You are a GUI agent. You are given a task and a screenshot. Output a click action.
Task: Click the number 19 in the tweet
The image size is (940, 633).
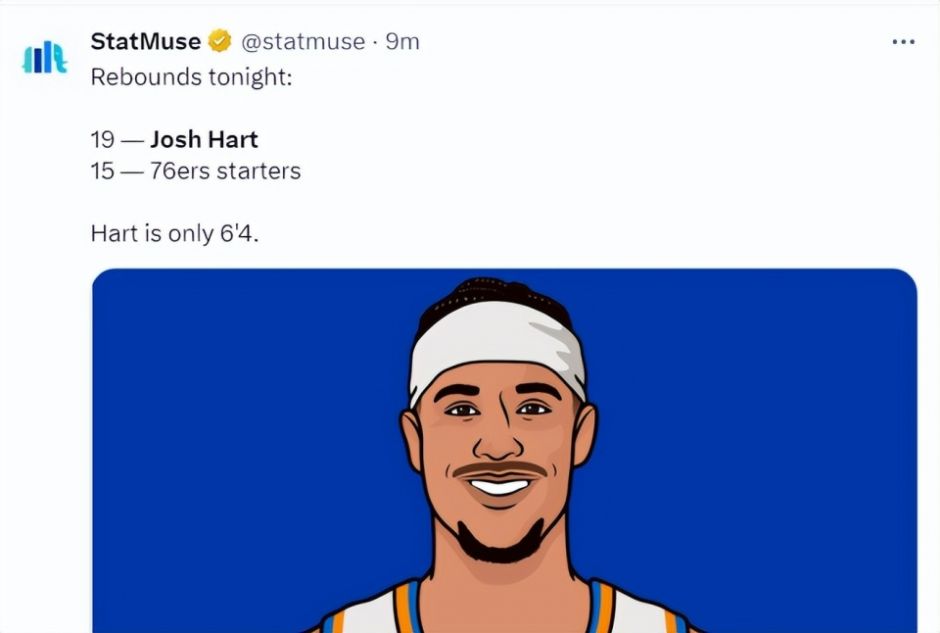(x=102, y=139)
